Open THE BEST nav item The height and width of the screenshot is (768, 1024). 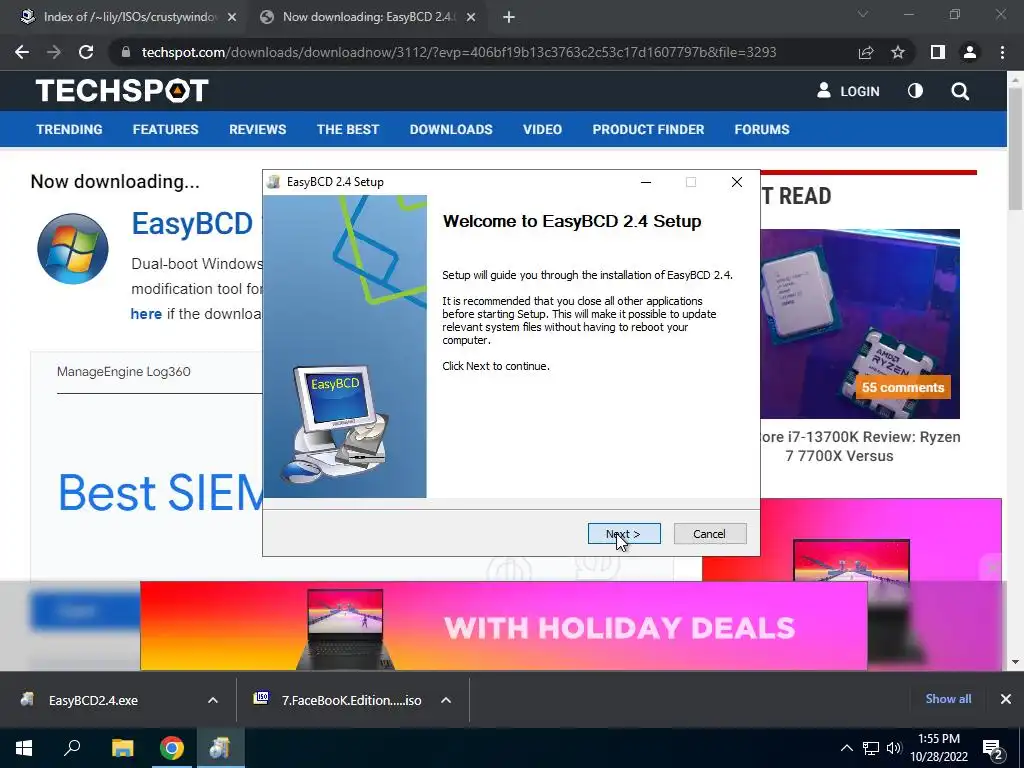[348, 129]
